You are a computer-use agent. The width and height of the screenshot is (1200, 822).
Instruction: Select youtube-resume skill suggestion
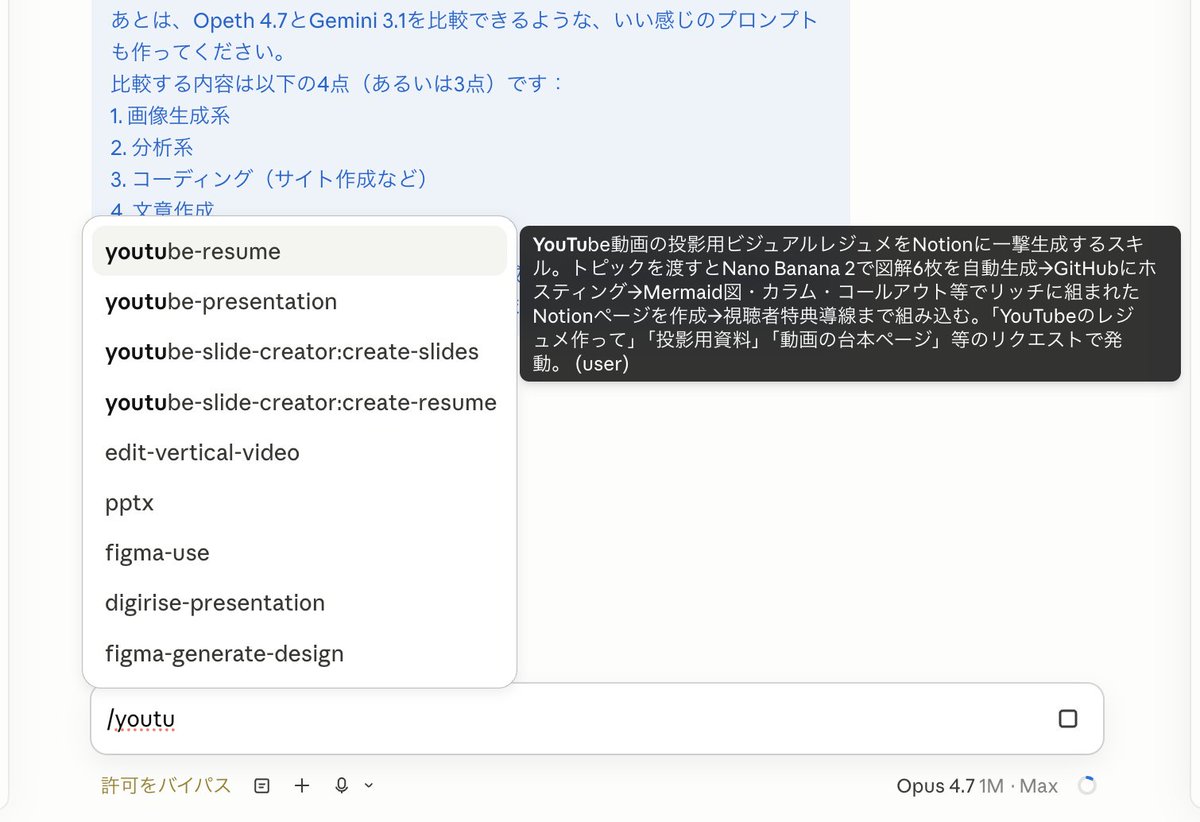[x=299, y=251]
